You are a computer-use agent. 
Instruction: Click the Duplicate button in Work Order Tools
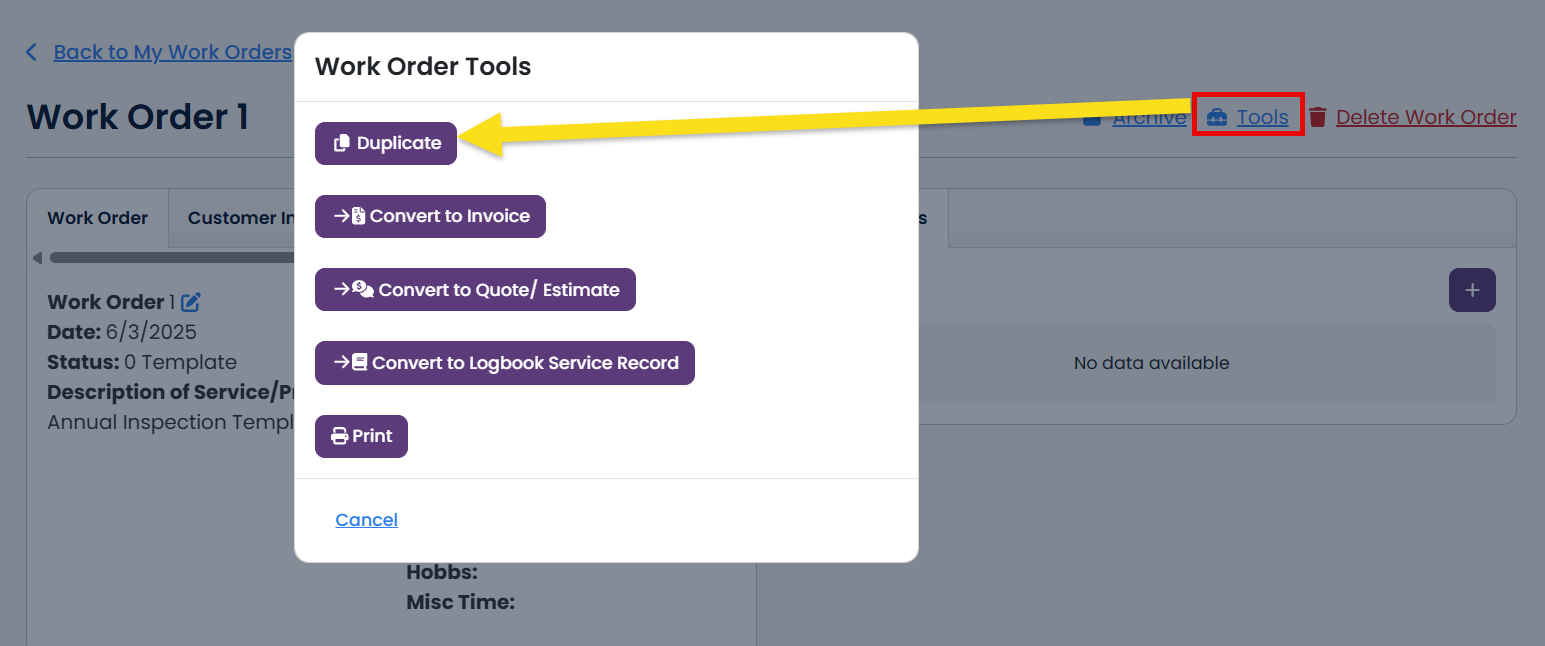click(x=385, y=143)
